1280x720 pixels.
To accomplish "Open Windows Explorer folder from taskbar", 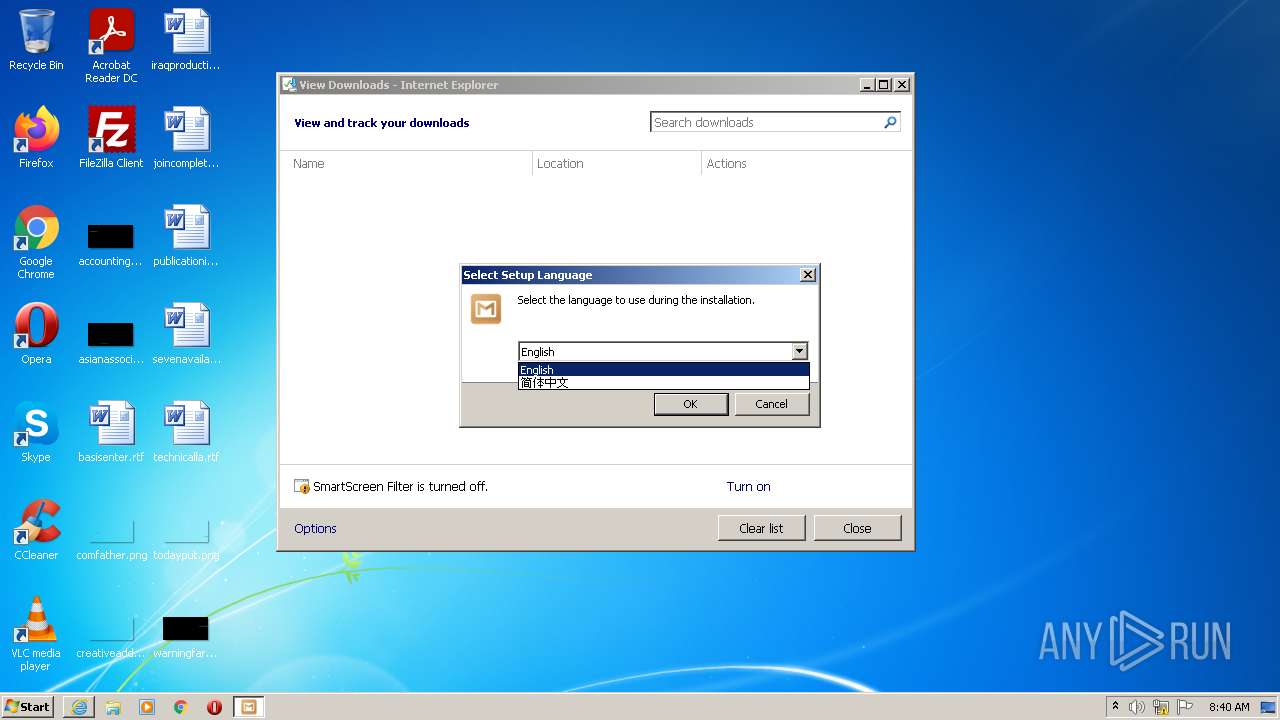I will click(x=113, y=707).
